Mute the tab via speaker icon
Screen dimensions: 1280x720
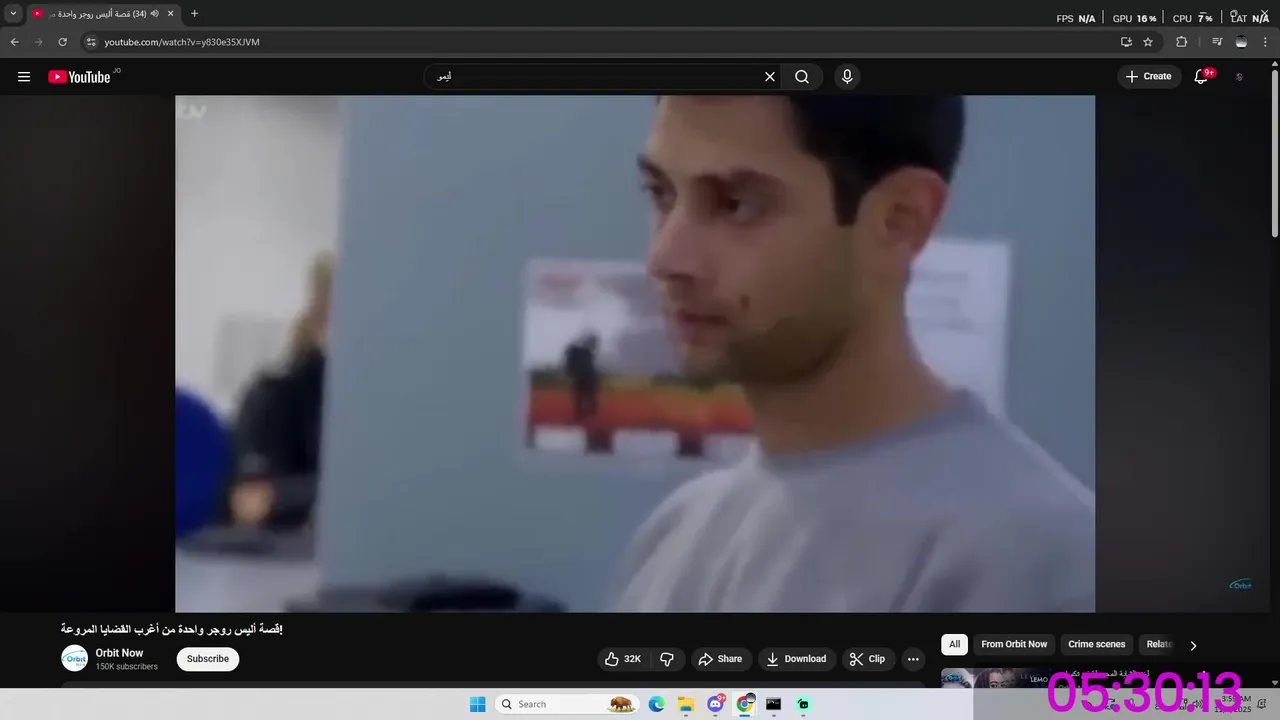tap(154, 14)
